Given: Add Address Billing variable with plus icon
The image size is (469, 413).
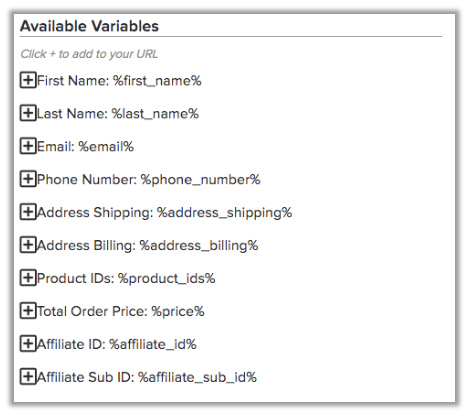Looking at the screenshot, I should (x=28, y=245).
